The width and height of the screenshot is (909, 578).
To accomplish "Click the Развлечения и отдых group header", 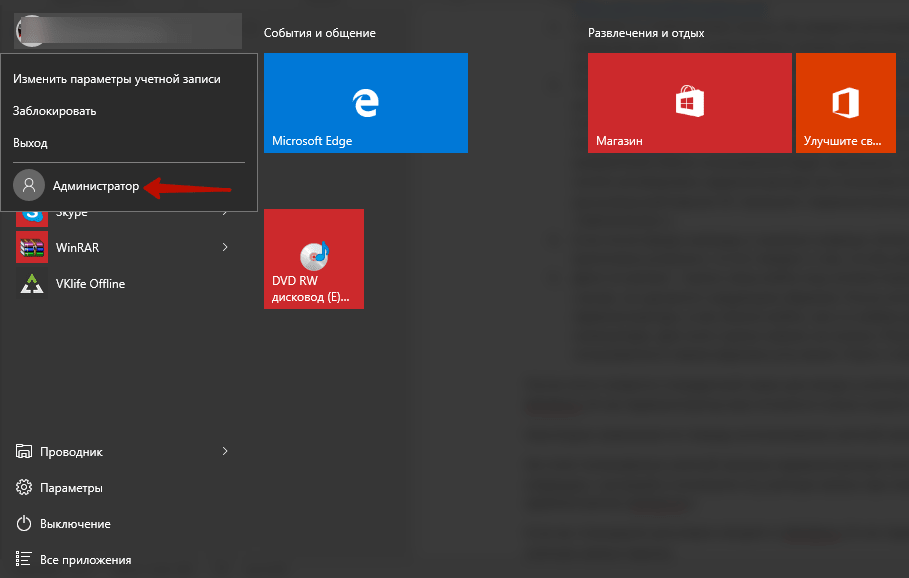I will click(646, 33).
